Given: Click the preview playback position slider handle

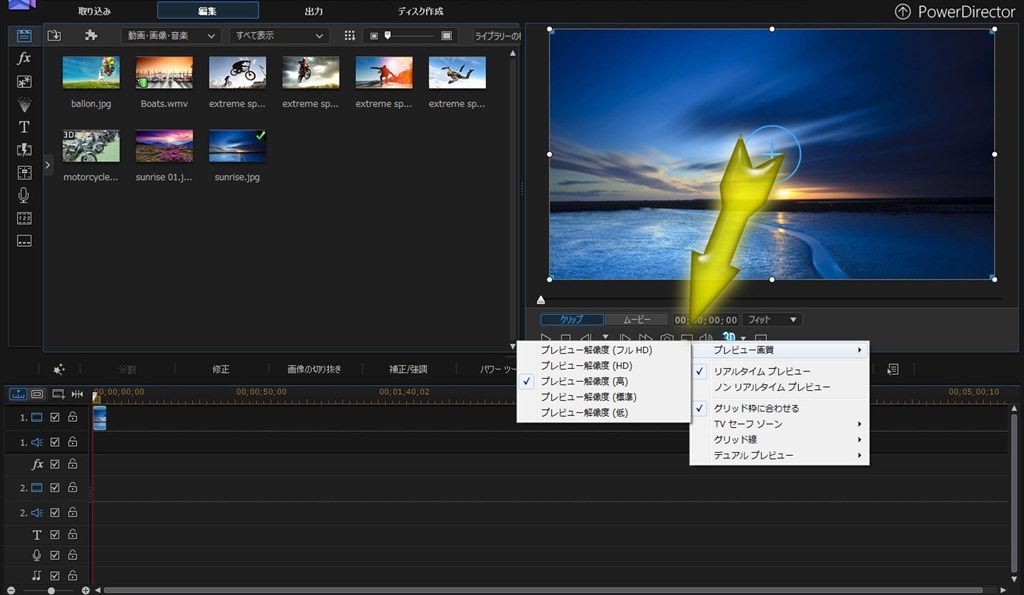Looking at the screenshot, I should [x=541, y=300].
